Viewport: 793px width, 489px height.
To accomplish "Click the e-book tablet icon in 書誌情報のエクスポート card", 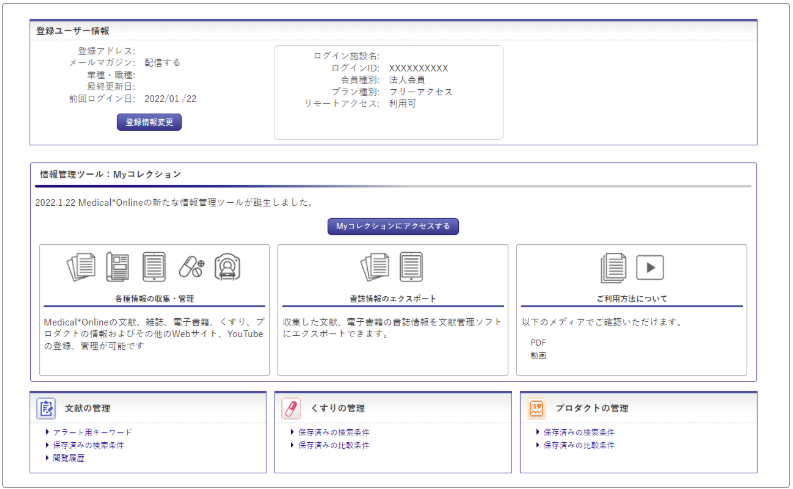I will (x=412, y=267).
